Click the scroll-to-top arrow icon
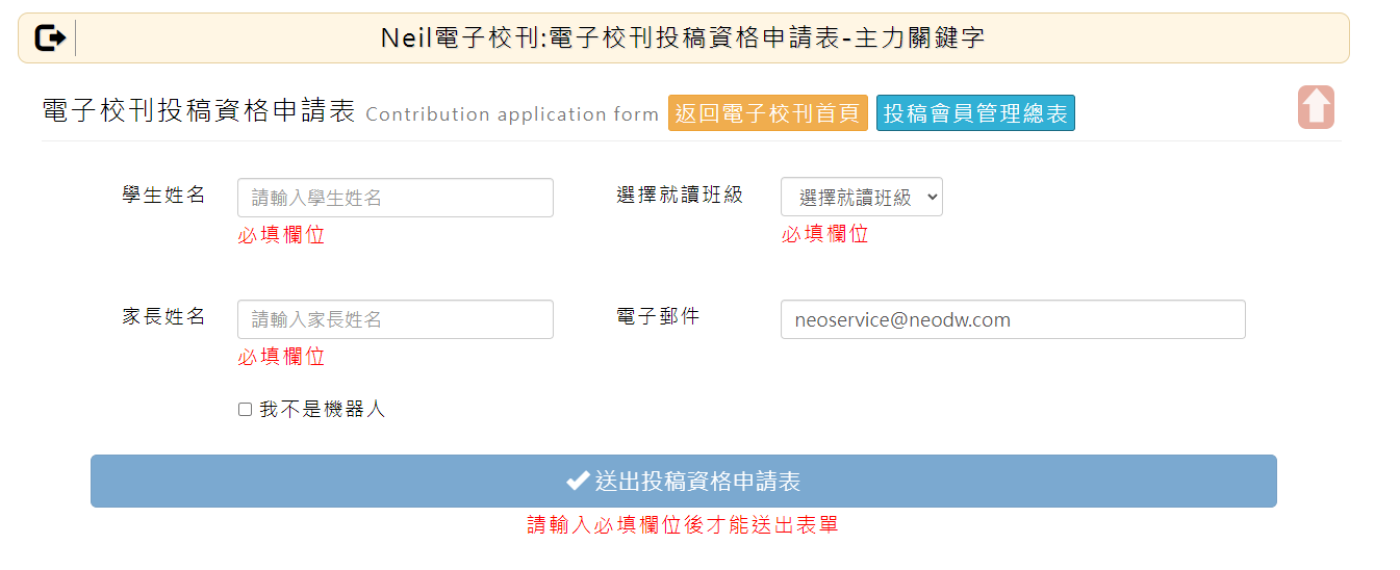Viewport: 1400px width, 570px height. (x=1316, y=107)
